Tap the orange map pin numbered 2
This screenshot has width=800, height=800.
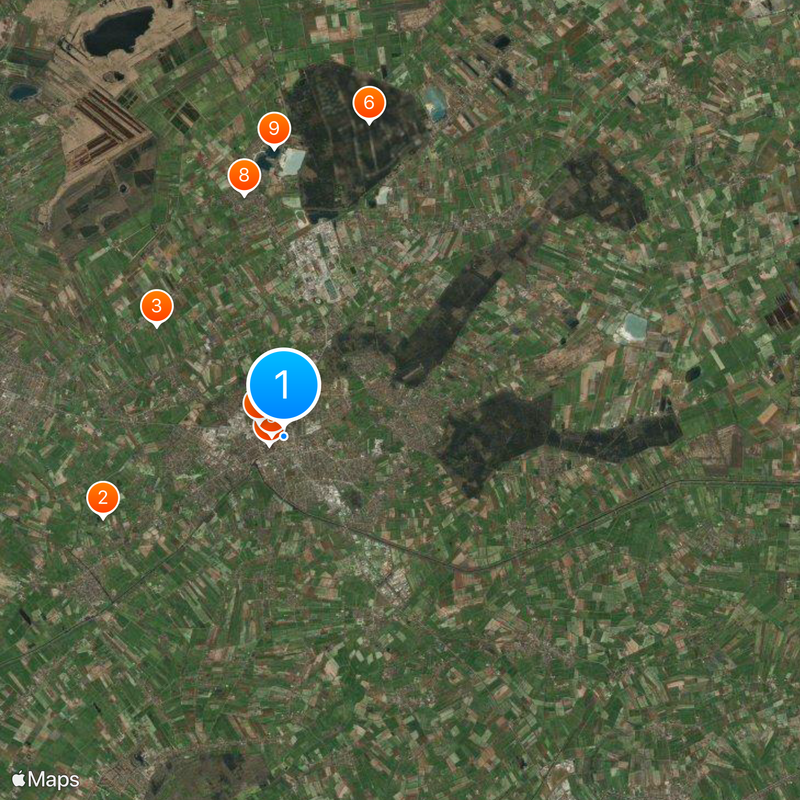103,498
